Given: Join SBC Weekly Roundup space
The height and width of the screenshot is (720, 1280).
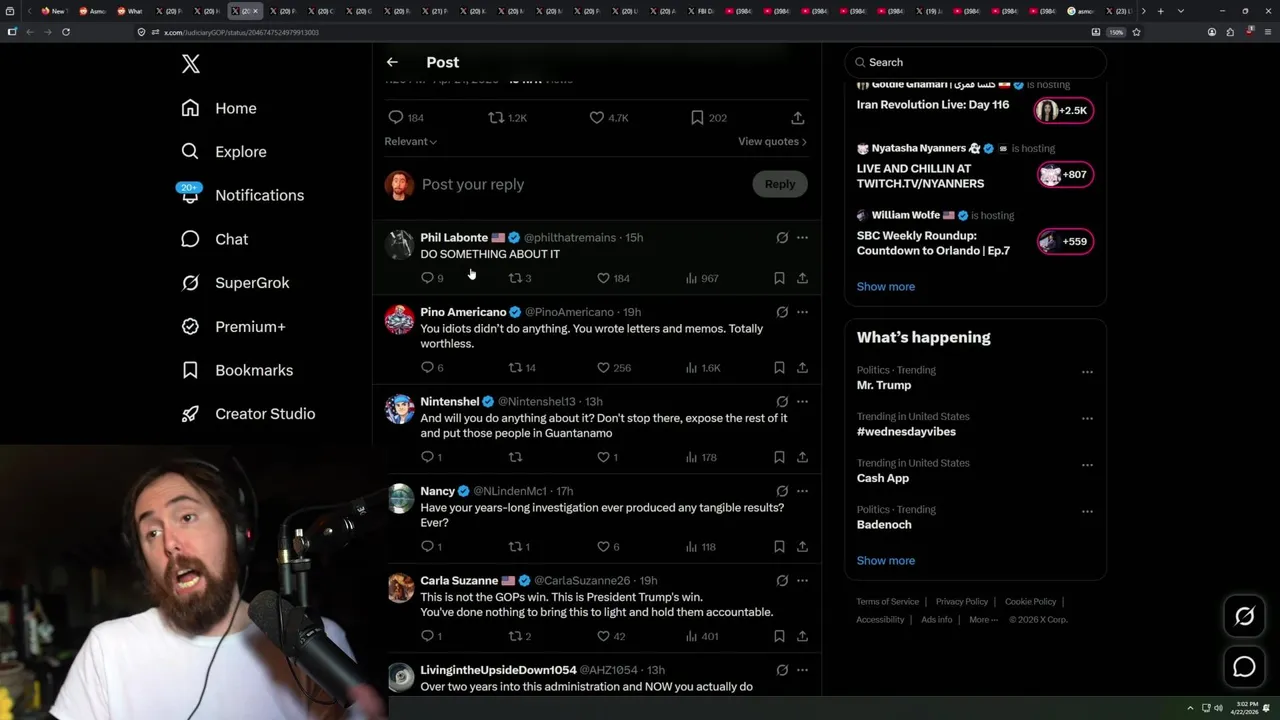Looking at the screenshot, I should (x=1065, y=242).
